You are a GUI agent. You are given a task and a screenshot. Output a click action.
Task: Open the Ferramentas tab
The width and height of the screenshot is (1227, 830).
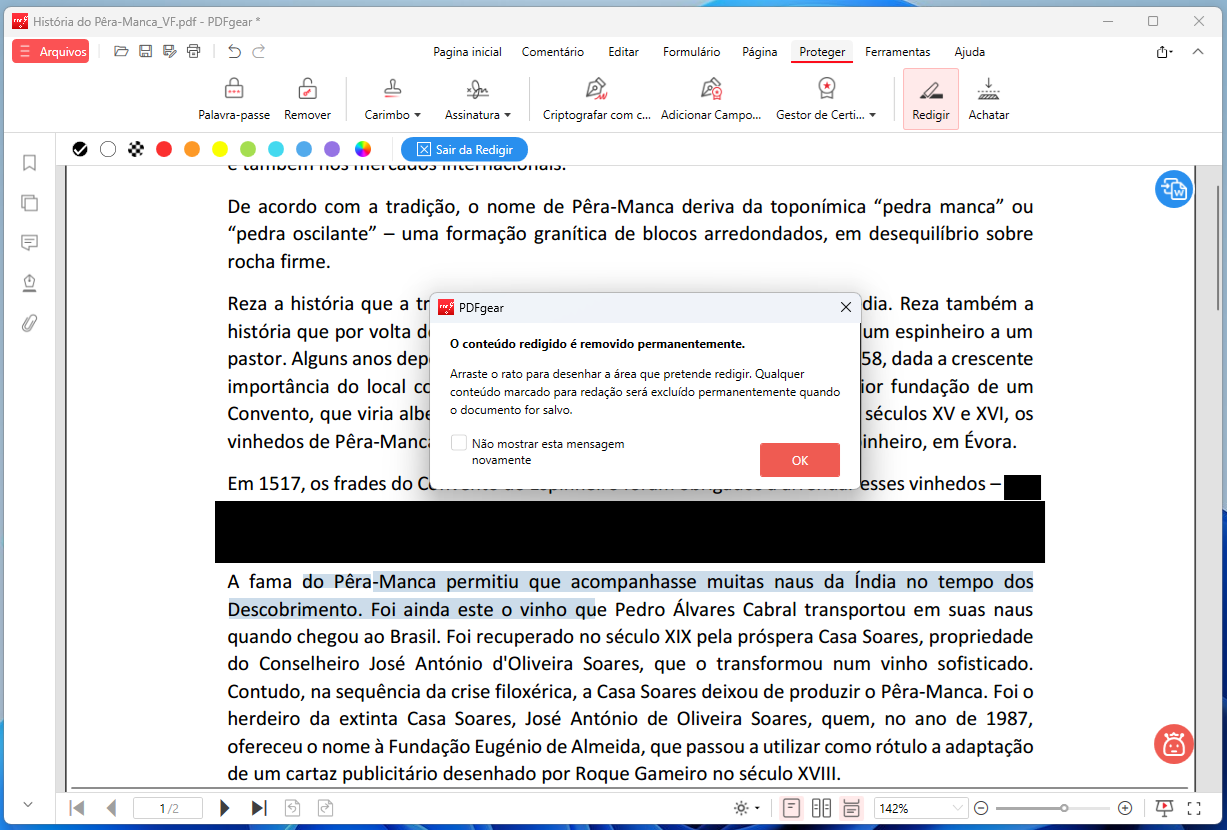click(897, 52)
